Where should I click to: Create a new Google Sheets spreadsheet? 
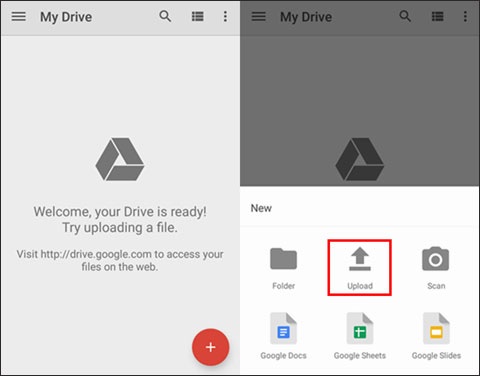coord(360,336)
